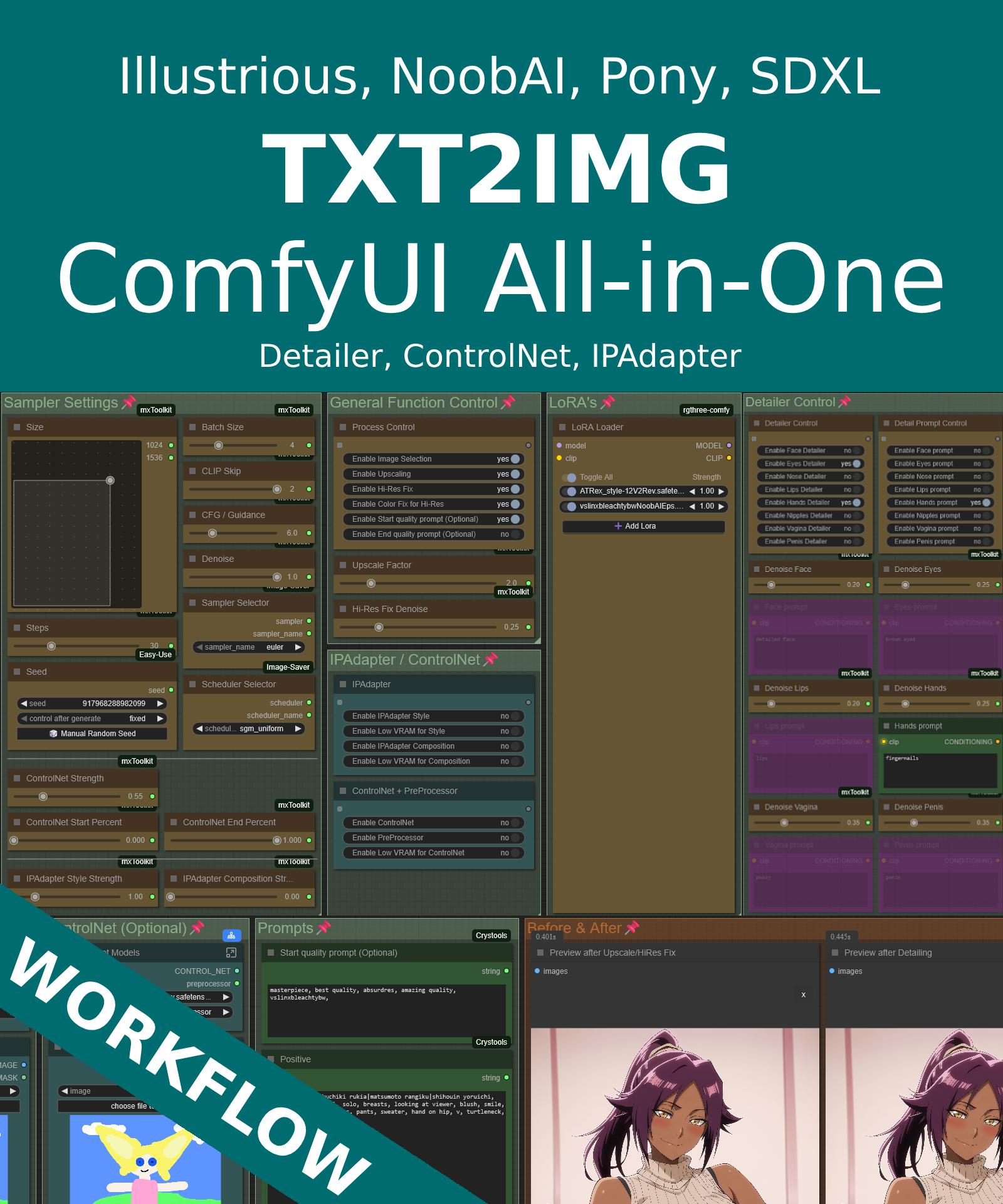Image resolution: width=1003 pixels, height=1204 pixels.
Task: Click the resize icon on the ControlNet Models node
Action: pos(231,953)
